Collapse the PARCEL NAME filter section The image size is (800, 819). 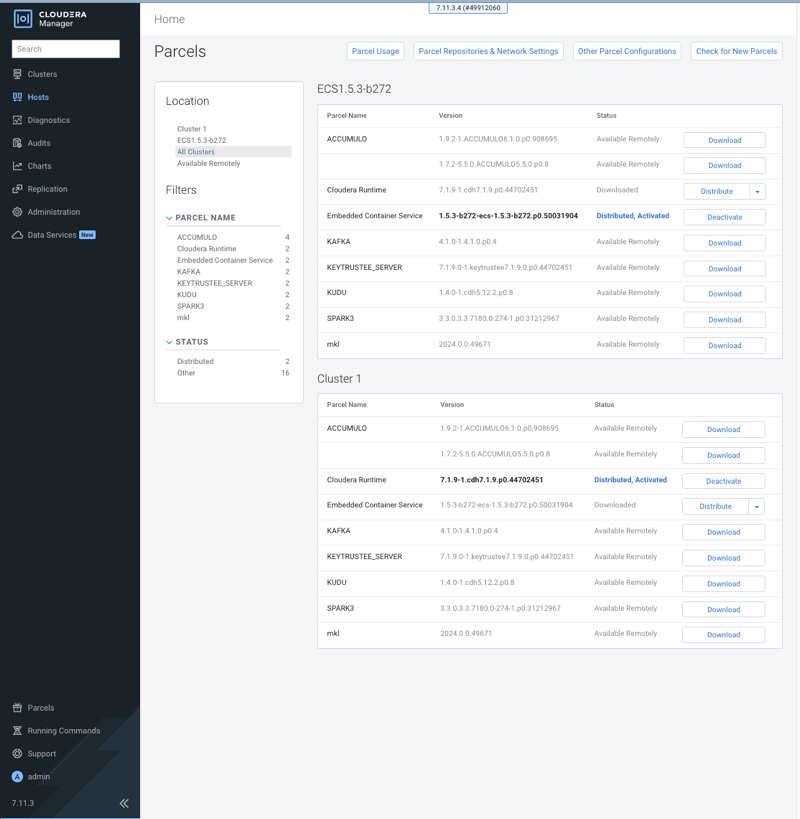[x=169, y=218]
